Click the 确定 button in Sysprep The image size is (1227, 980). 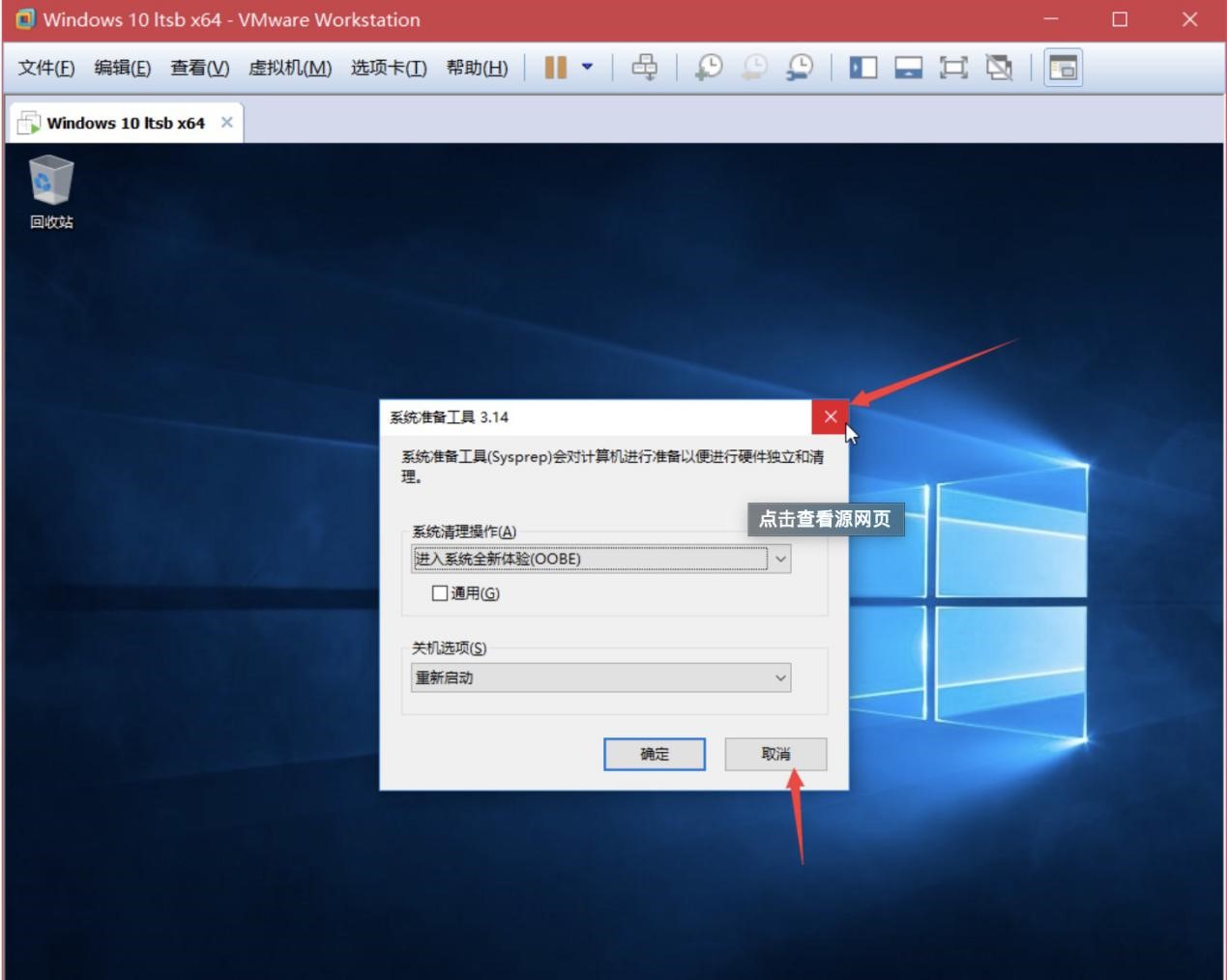point(654,755)
